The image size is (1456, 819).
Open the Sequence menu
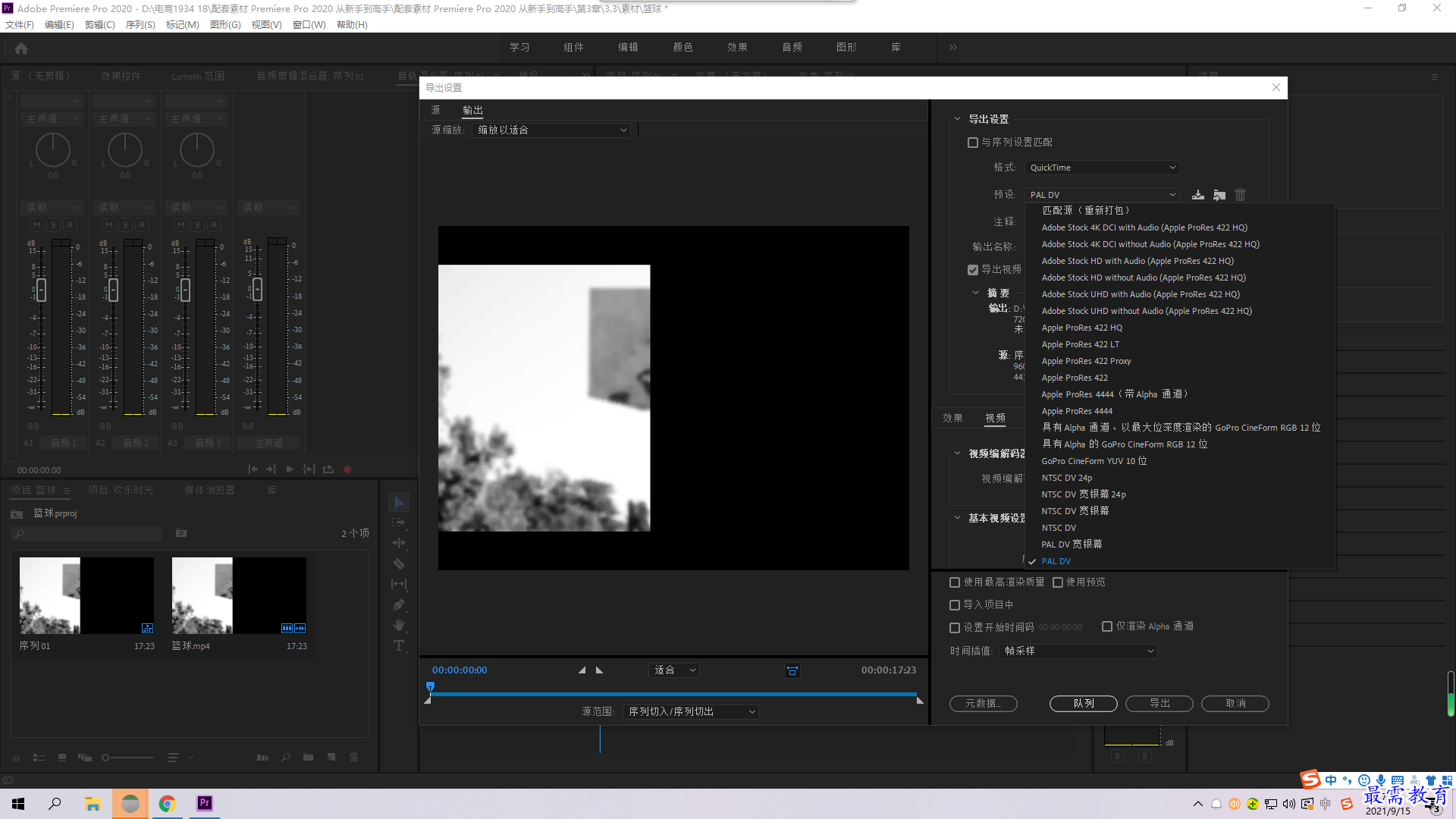tap(140, 25)
